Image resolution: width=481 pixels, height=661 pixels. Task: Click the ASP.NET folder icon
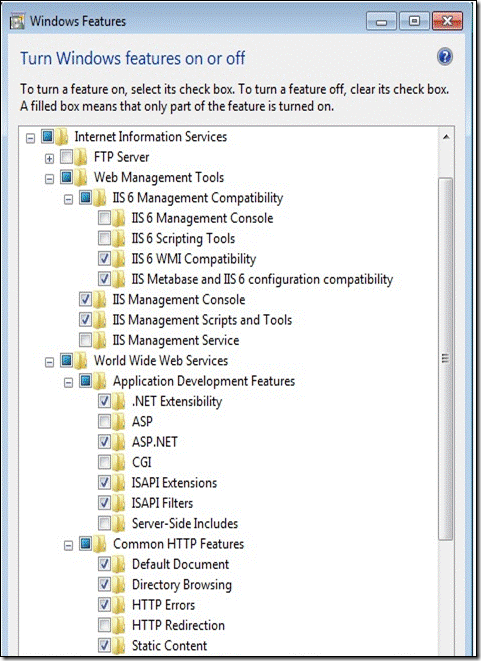pos(118,442)
